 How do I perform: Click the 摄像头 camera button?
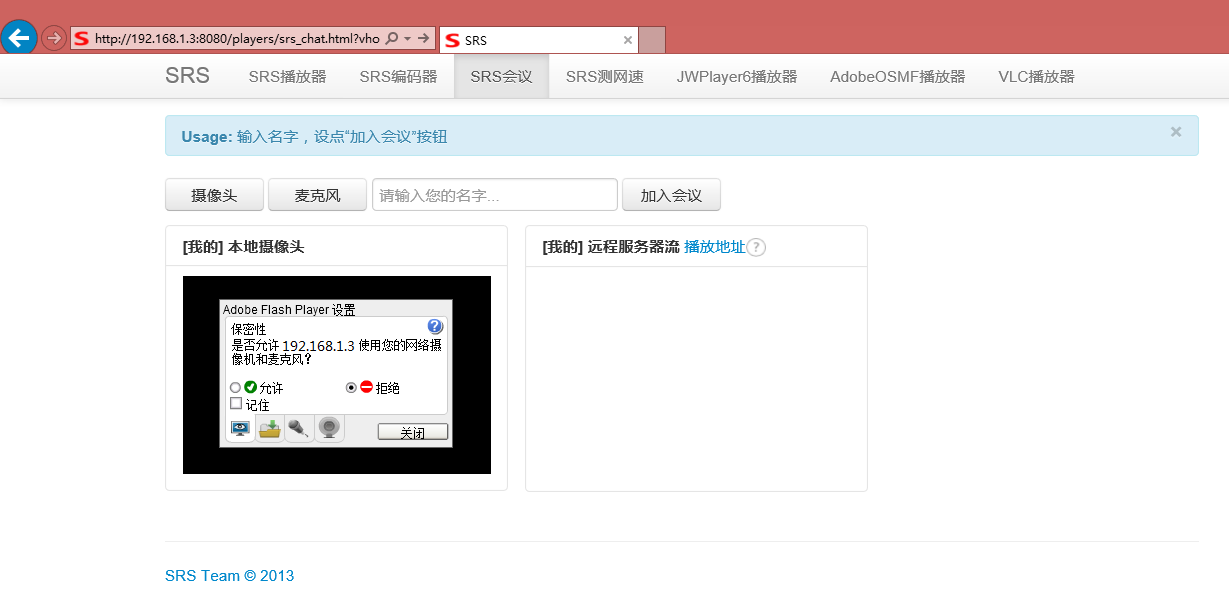pyautogui.click(x=214, y=195)
